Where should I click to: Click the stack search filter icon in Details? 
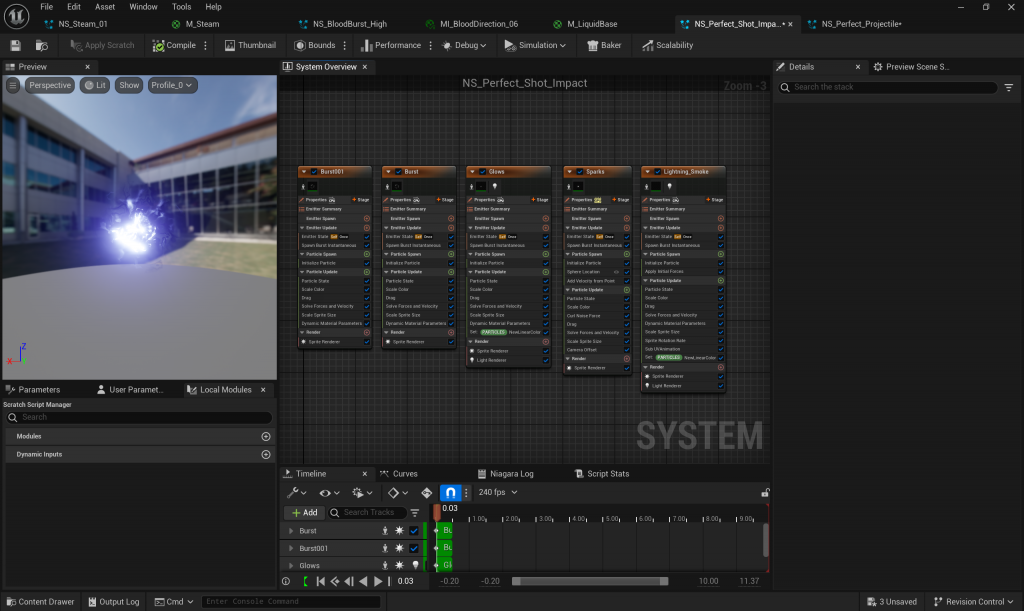click(1008, 88)
